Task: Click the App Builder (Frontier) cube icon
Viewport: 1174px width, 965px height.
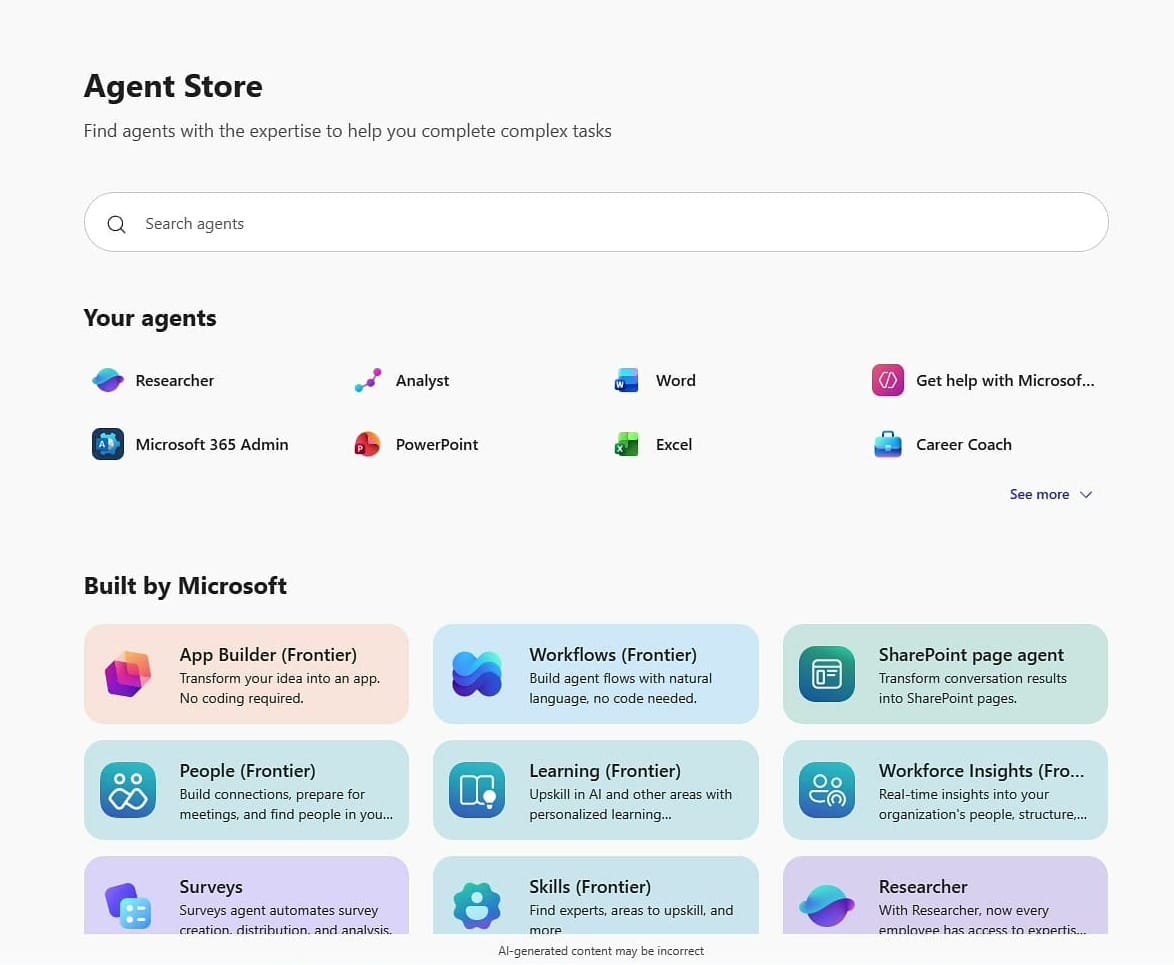Action: [x=127, y=674]
